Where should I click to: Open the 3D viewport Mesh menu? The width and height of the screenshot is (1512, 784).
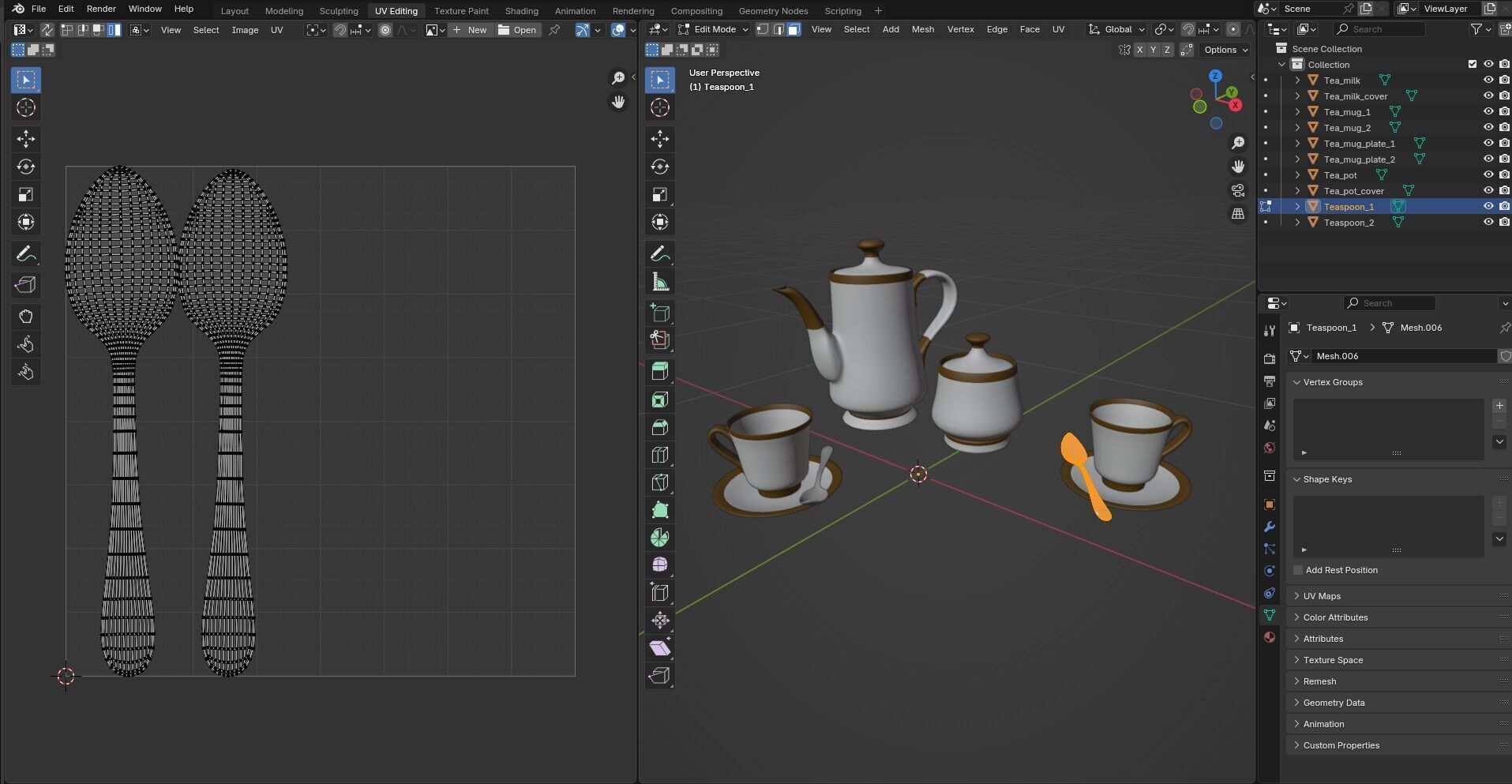coord(922,29)
